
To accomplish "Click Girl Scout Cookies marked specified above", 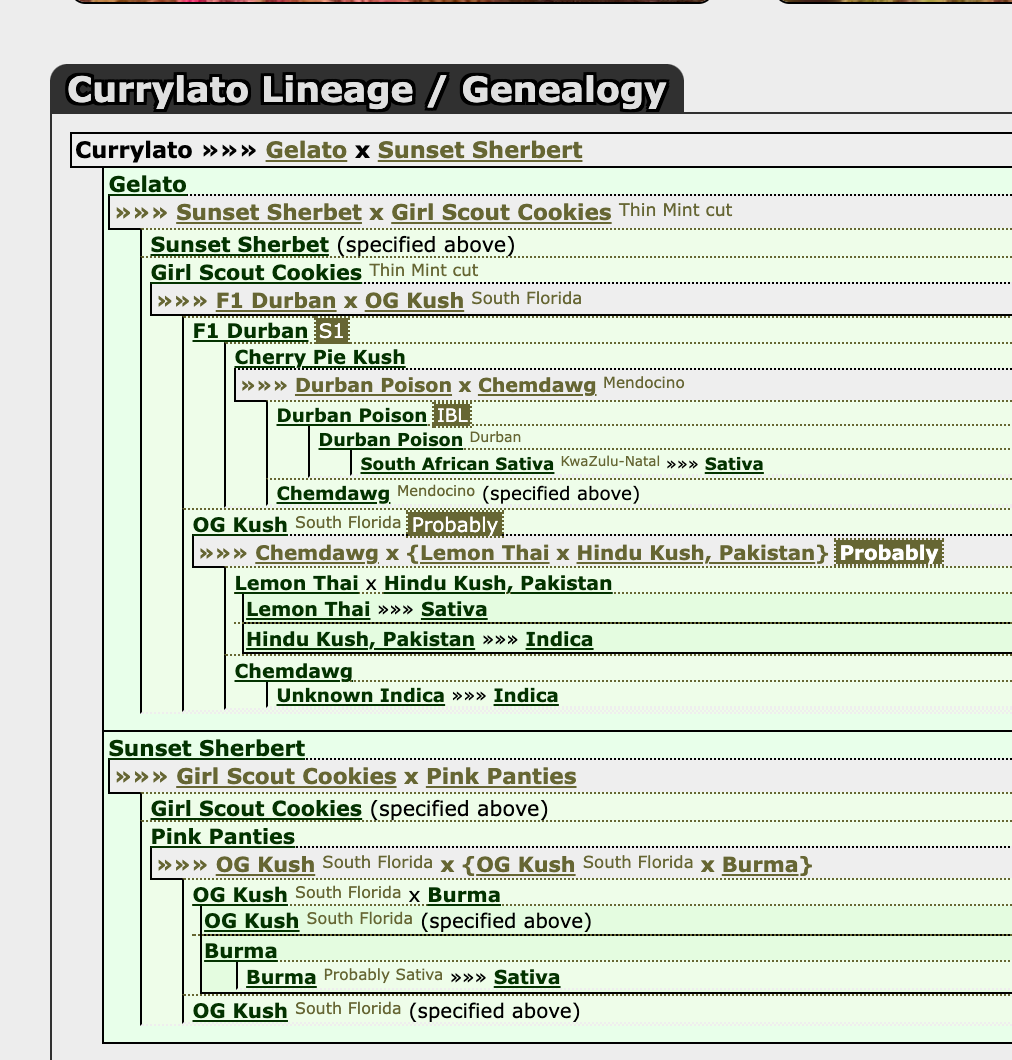I will click(x=256, y=809).
